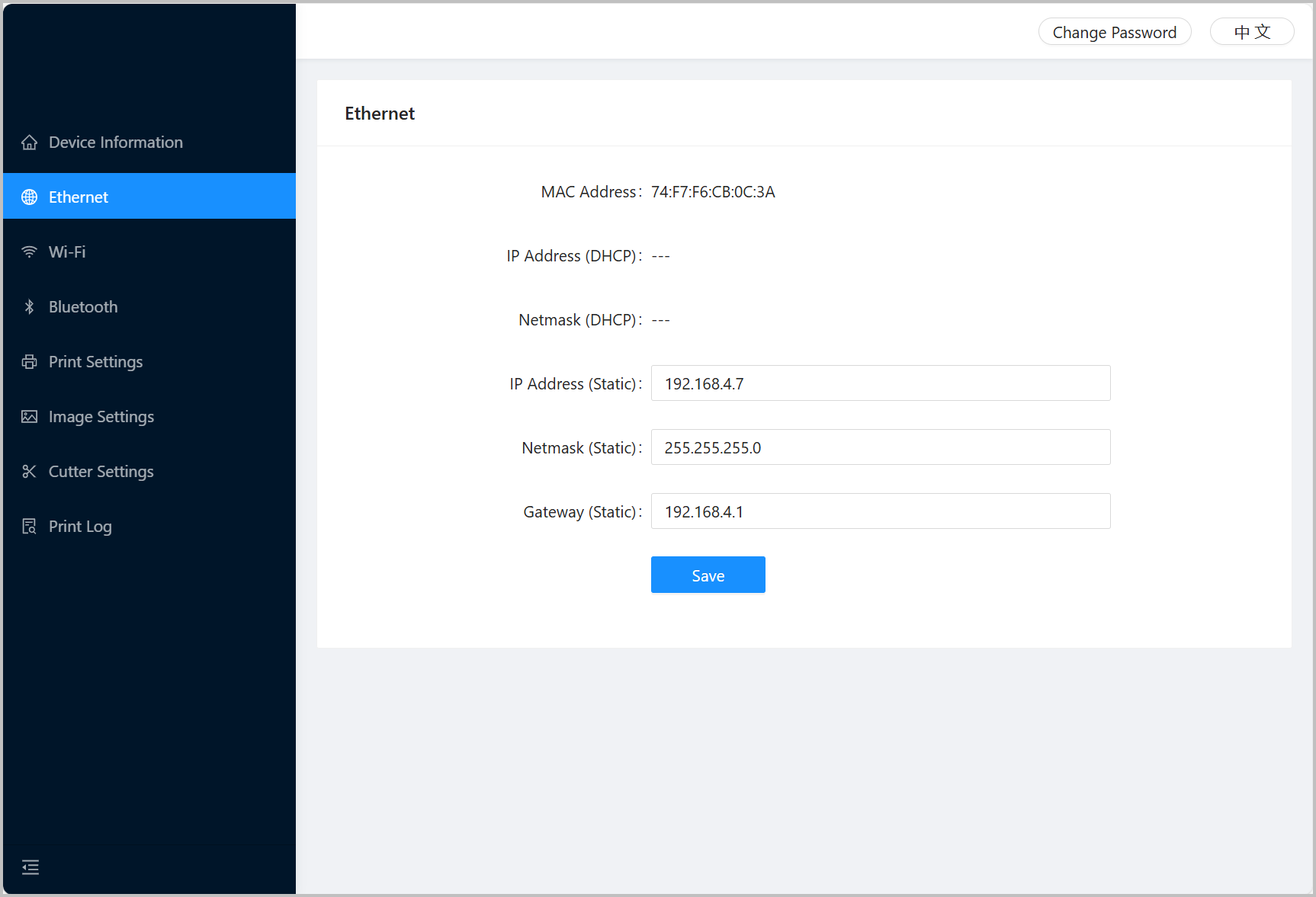The height and width of the screenshot is (897, 1316).
Task: Save the Ethernet settings
Action: (708, 575)
